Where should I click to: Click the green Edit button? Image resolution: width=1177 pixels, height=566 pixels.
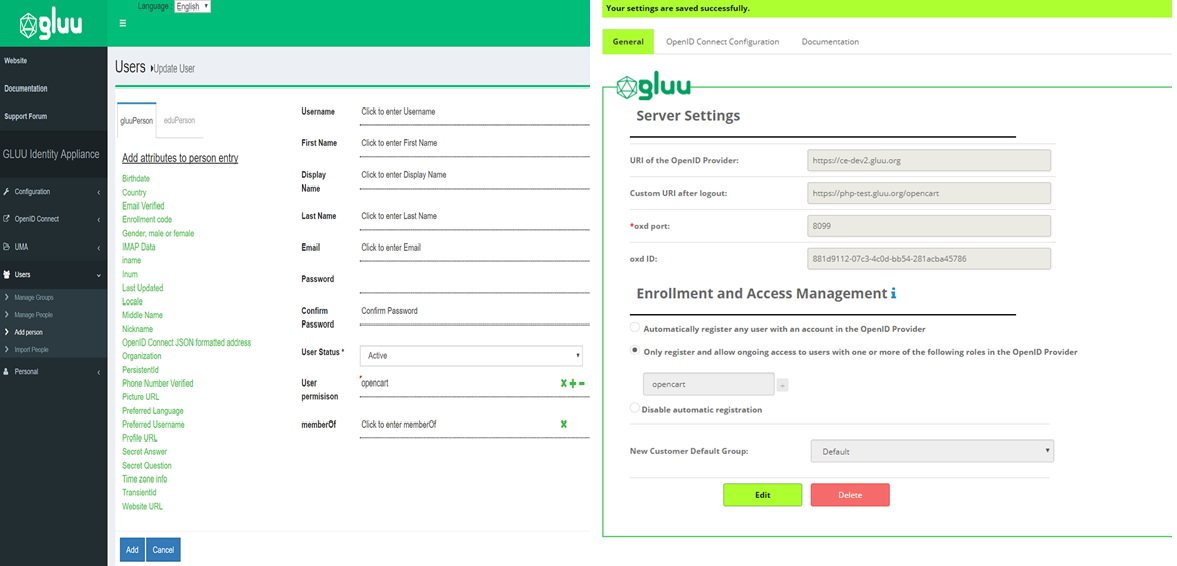[763, 495]
